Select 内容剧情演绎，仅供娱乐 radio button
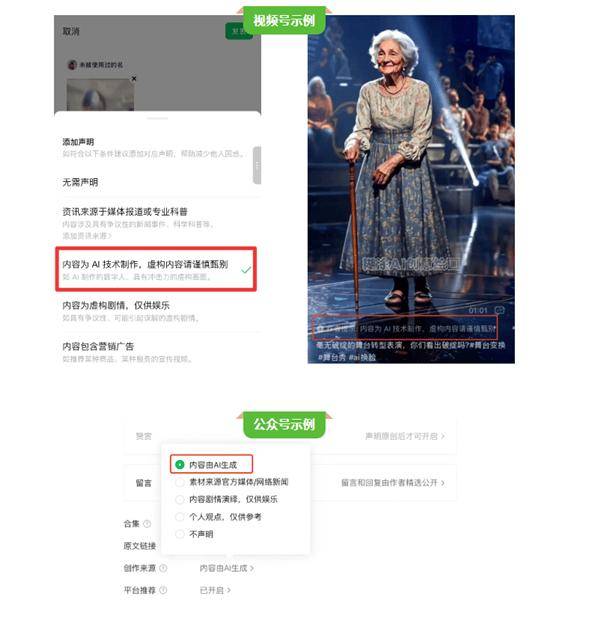The height and width of the screenshot is (620, 600). click(x=180, y=499)
